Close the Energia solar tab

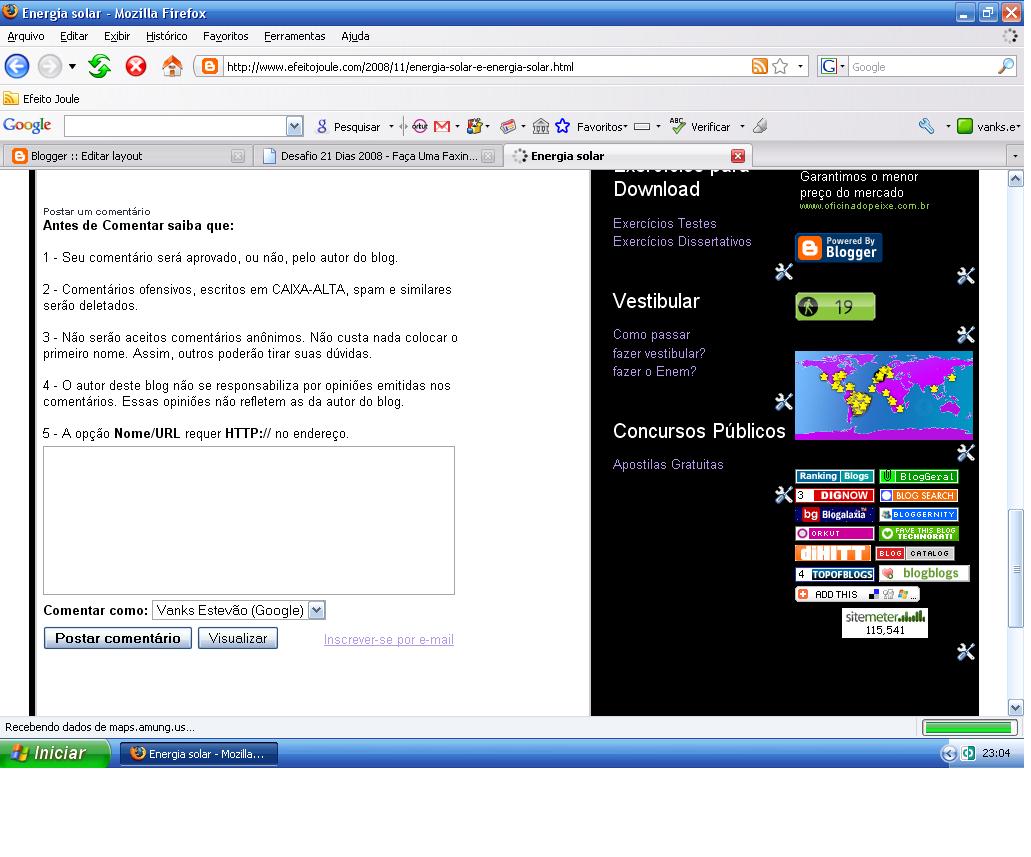(x=738, y=156)
